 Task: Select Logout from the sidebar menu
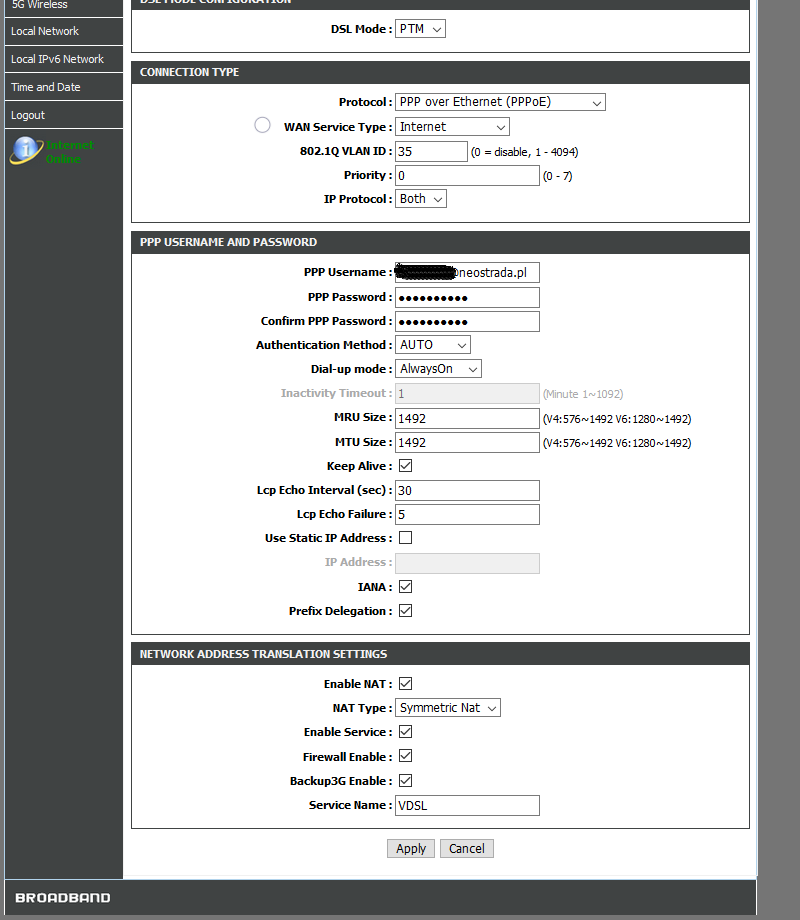28,115
